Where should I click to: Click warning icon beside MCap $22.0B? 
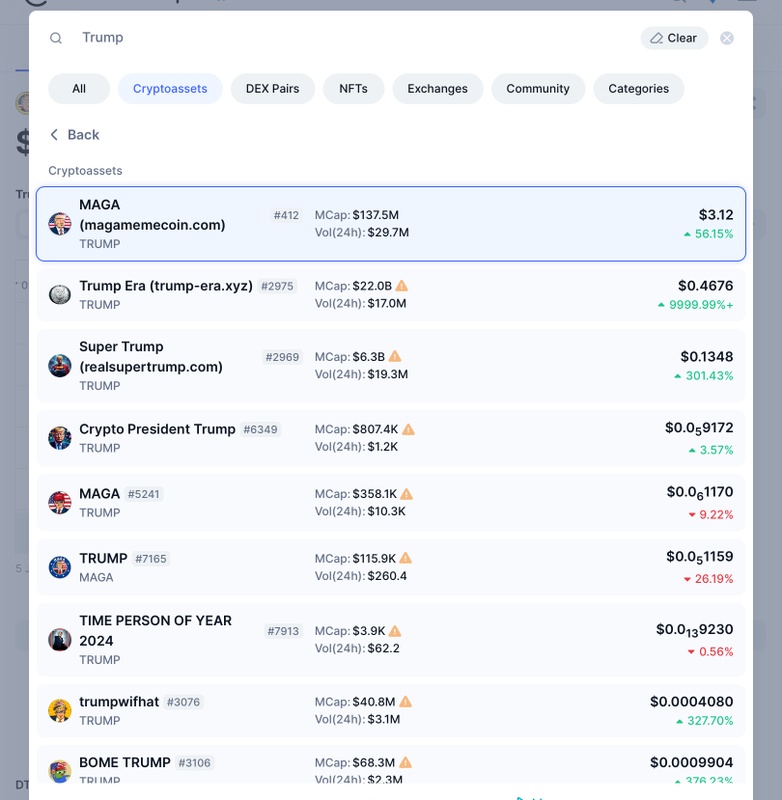(402, 286)
